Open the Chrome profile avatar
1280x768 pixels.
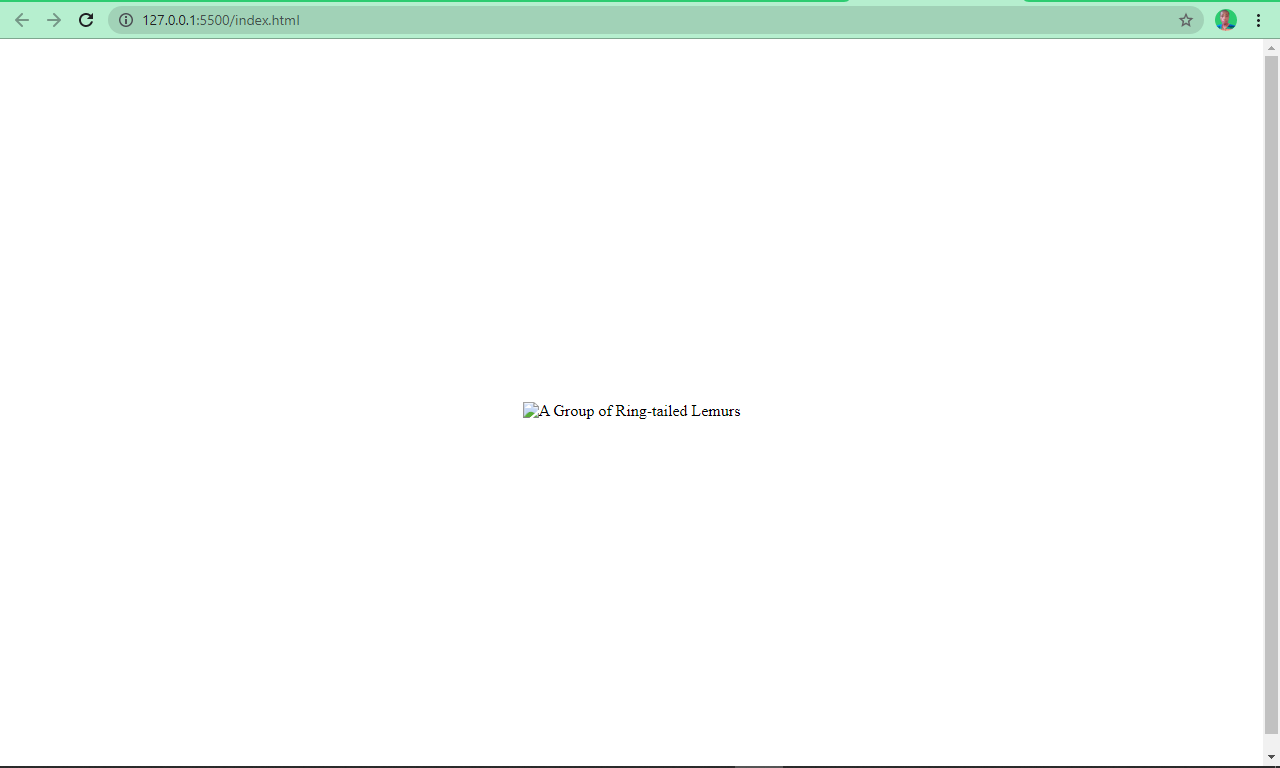tap(1226, 20)
